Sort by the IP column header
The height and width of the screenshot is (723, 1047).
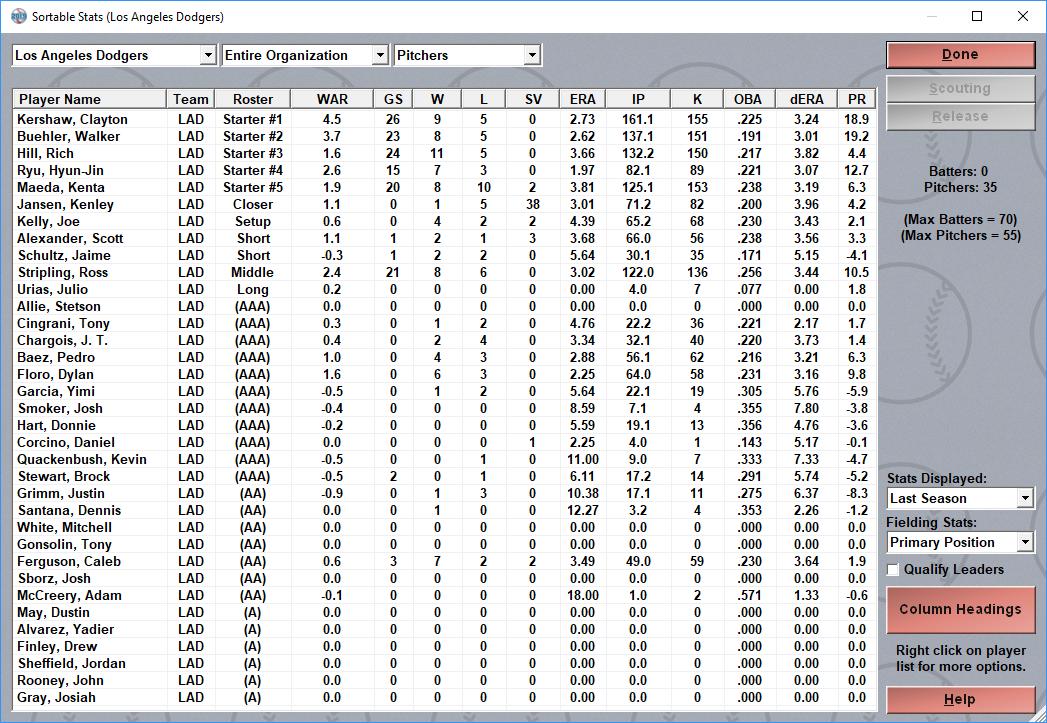[x=638, y=99]
